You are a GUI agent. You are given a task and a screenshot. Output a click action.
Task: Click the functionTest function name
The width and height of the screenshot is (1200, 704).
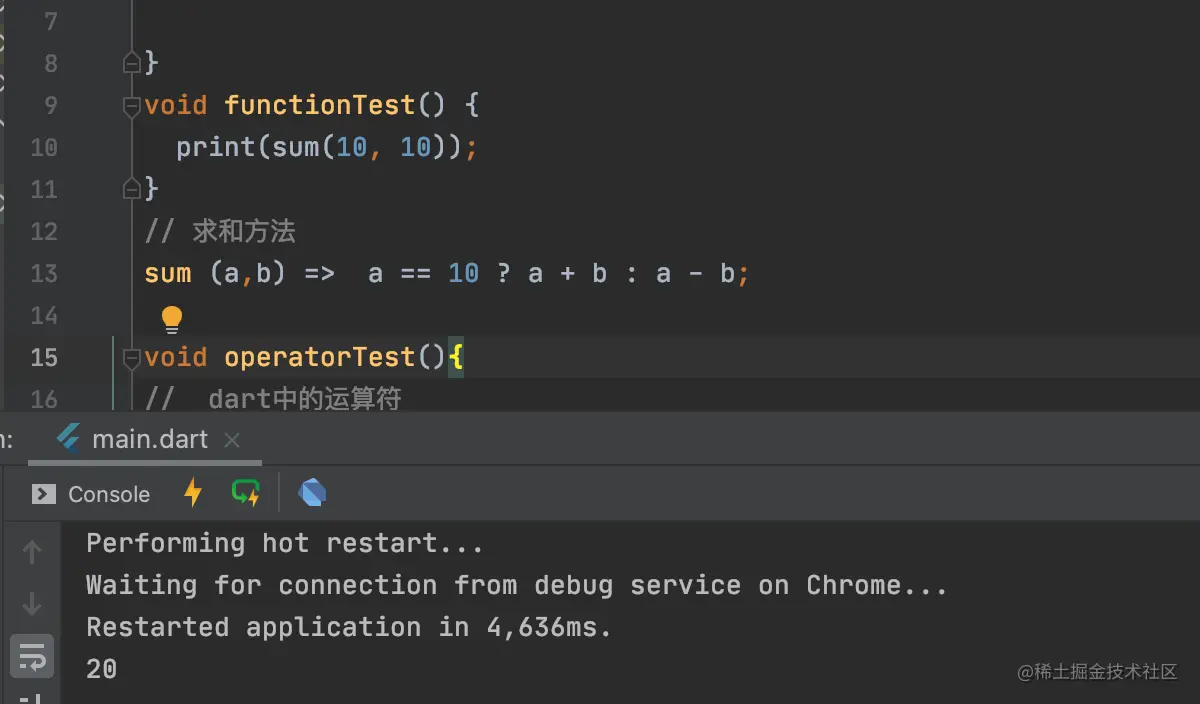coord(320,105)
